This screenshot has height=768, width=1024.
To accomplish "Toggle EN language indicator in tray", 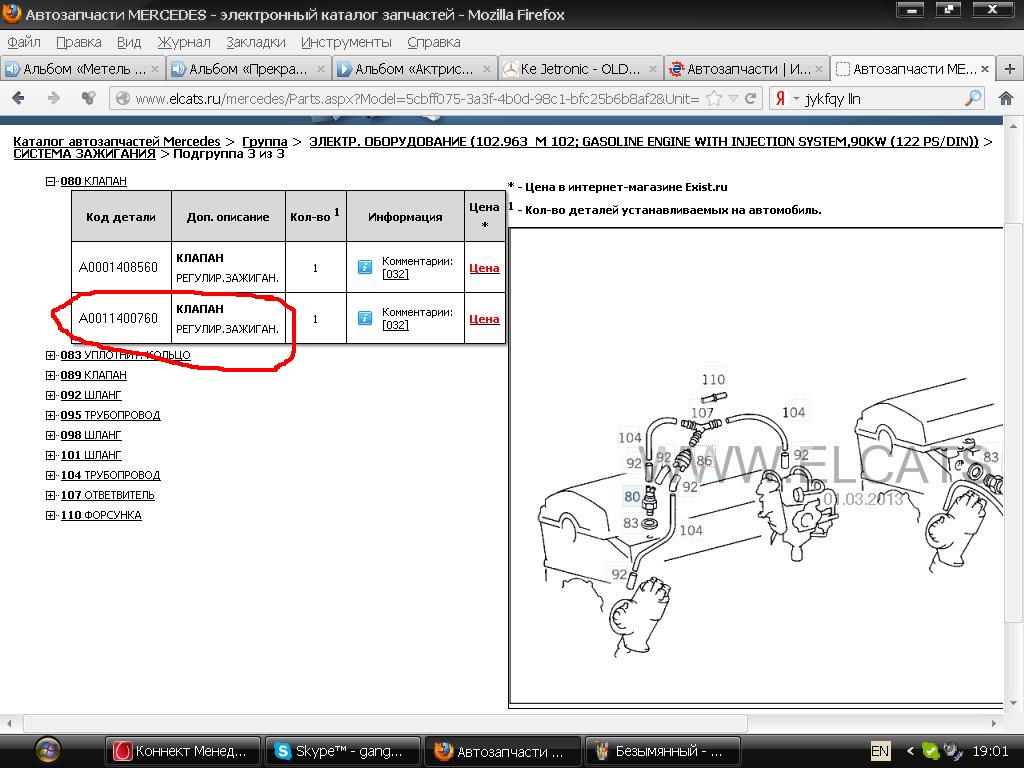I will (880, 751).
